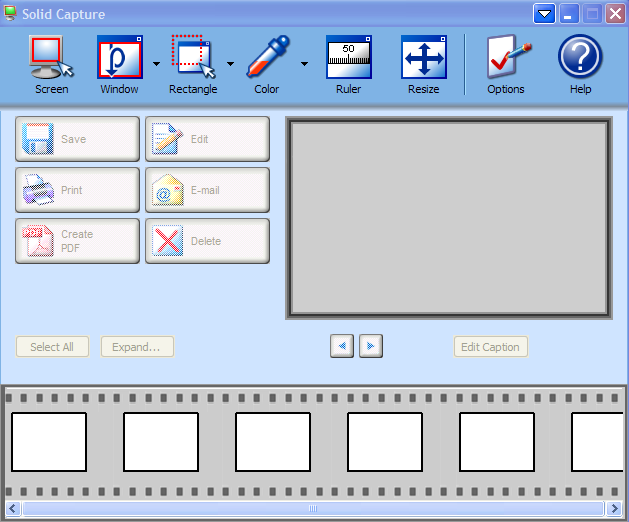This screenshot has height=522, width=629.
Task: Click the E-mail button
Action: 207,190
